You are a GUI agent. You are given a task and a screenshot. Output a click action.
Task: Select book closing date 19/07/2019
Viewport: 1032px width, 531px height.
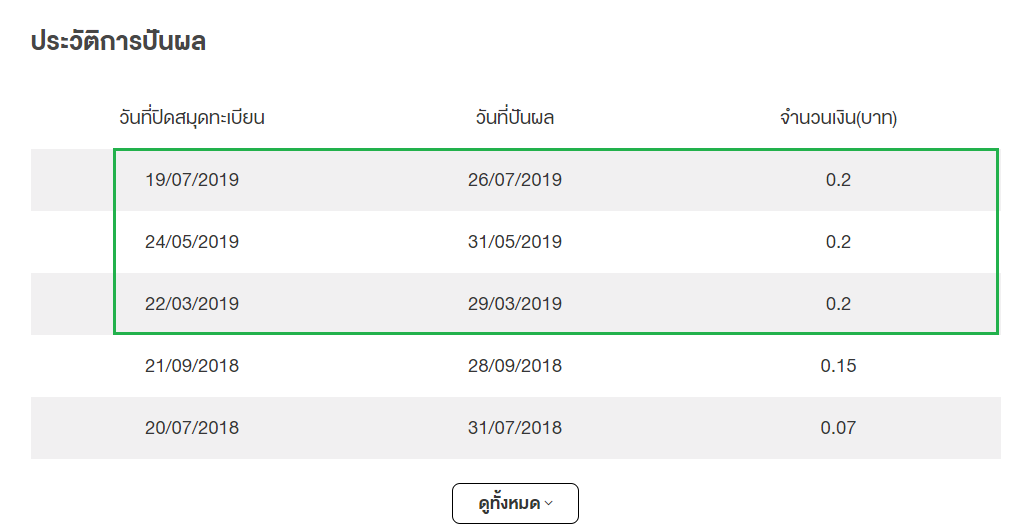coord(192,180)
